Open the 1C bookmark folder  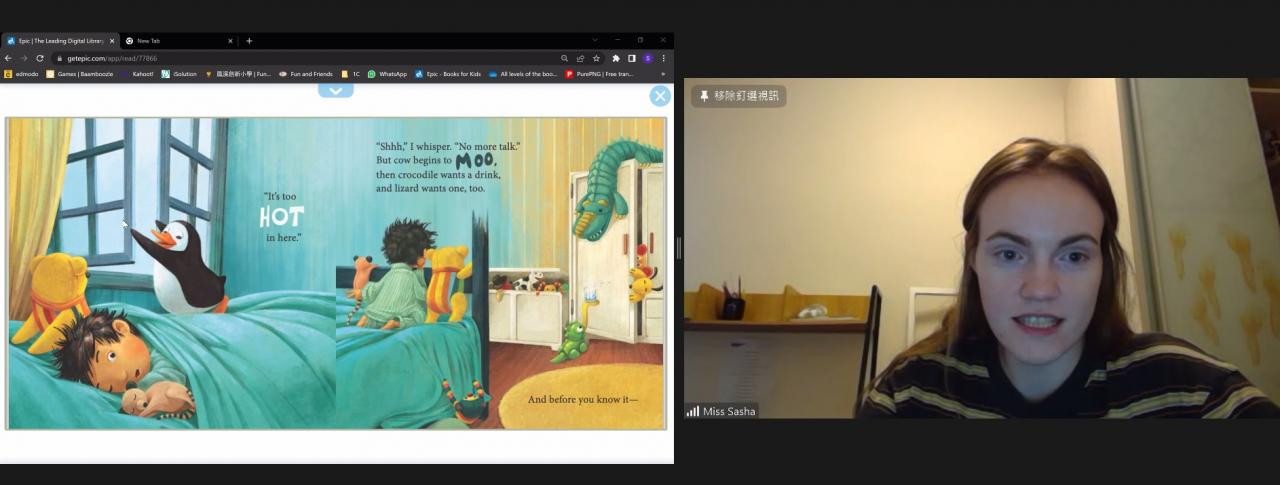(350, 74)
